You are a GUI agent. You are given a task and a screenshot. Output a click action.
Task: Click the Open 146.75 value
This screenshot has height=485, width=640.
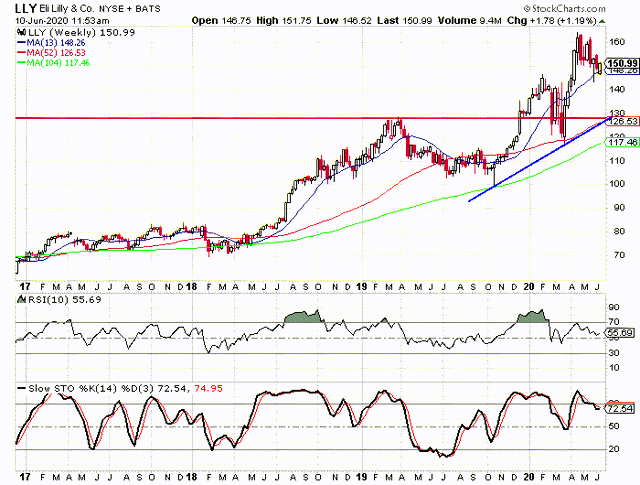coord(221,20)
